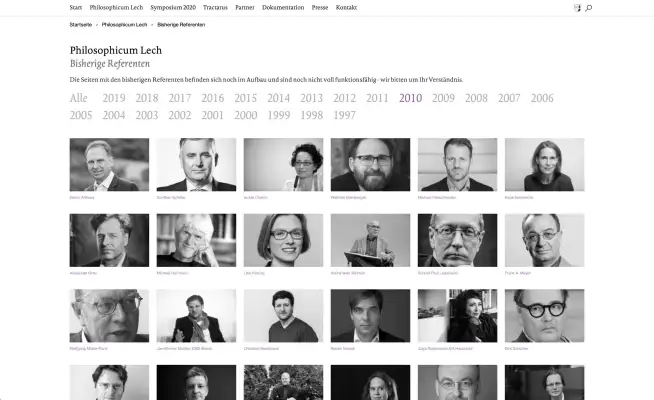Open Philosophicum Lech in top navigation
The width and height of the screenshot is (654, 400).
tap(116, 8)
